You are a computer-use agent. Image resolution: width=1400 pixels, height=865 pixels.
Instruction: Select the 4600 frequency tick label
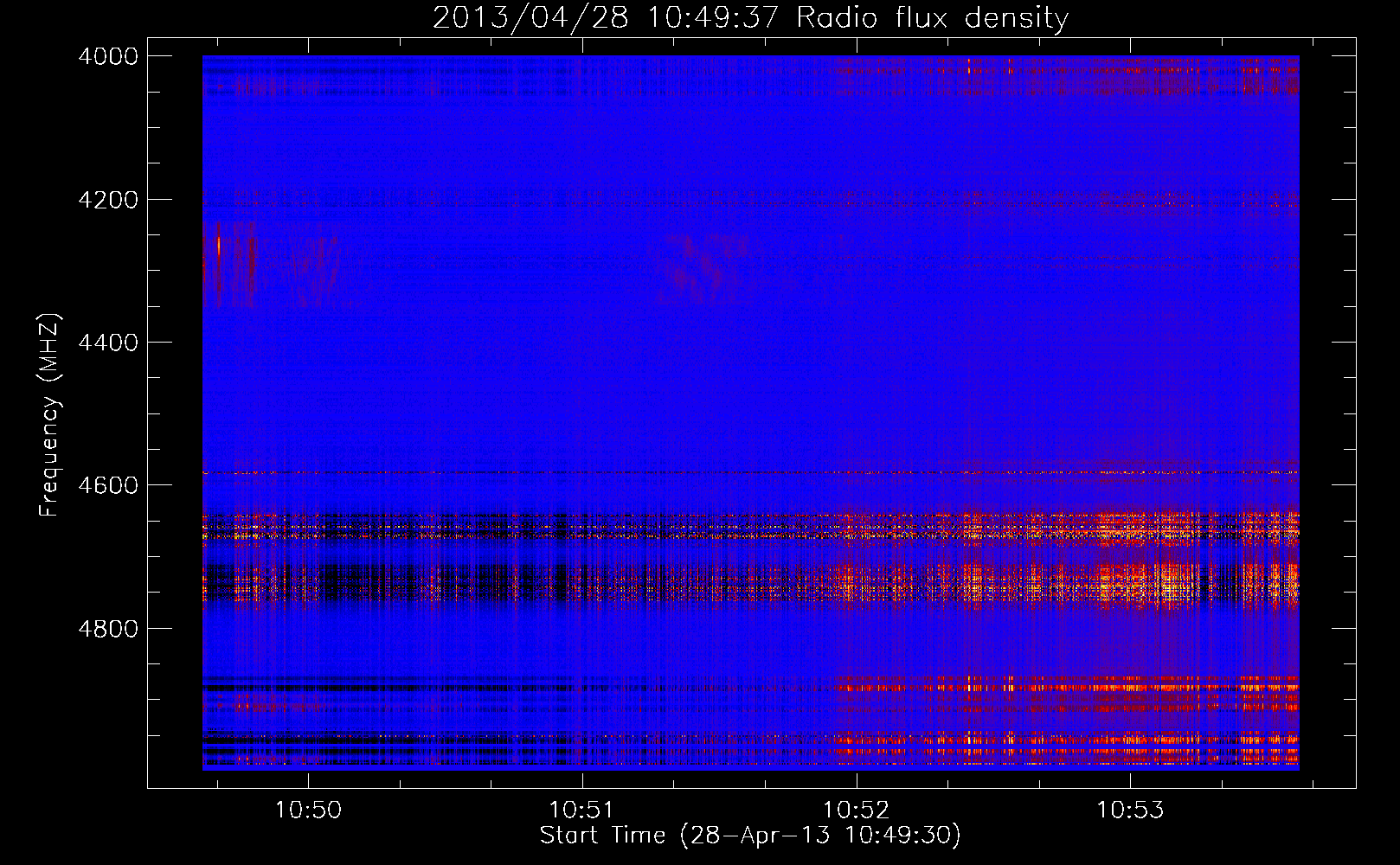pyautogui.click(x=108, y=485)
